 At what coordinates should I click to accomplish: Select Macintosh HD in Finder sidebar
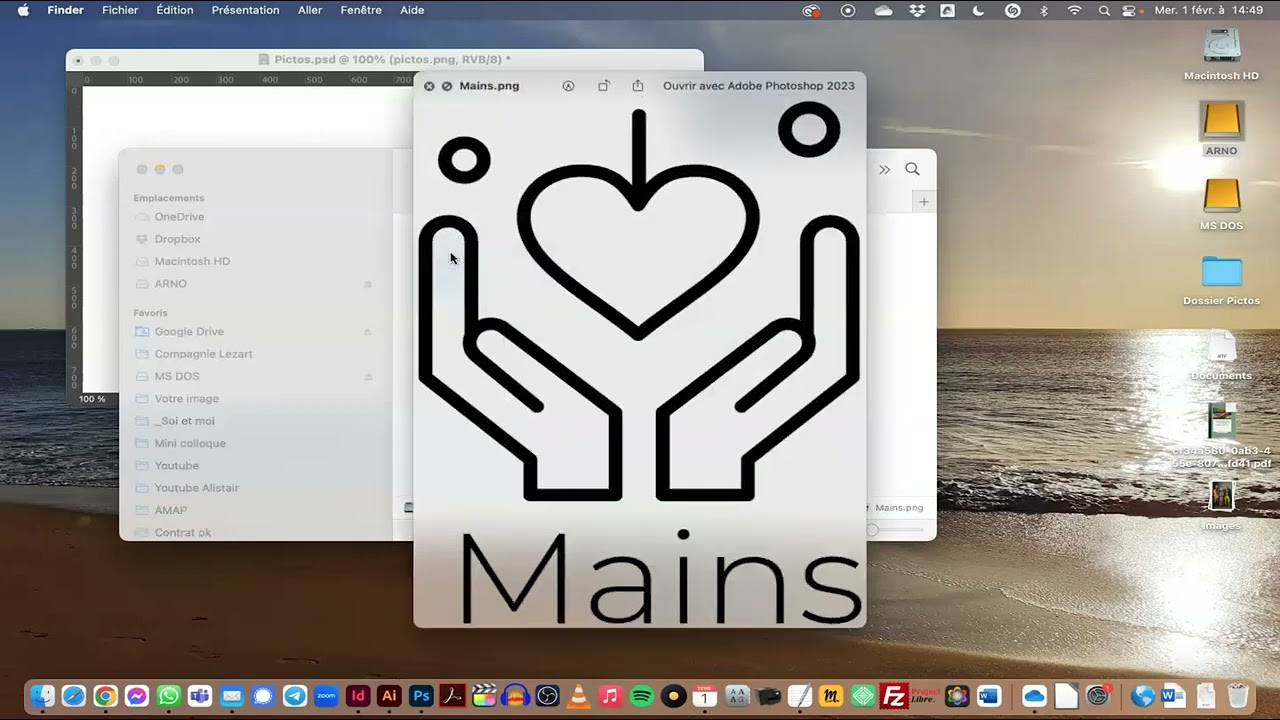tap(192, 261)
